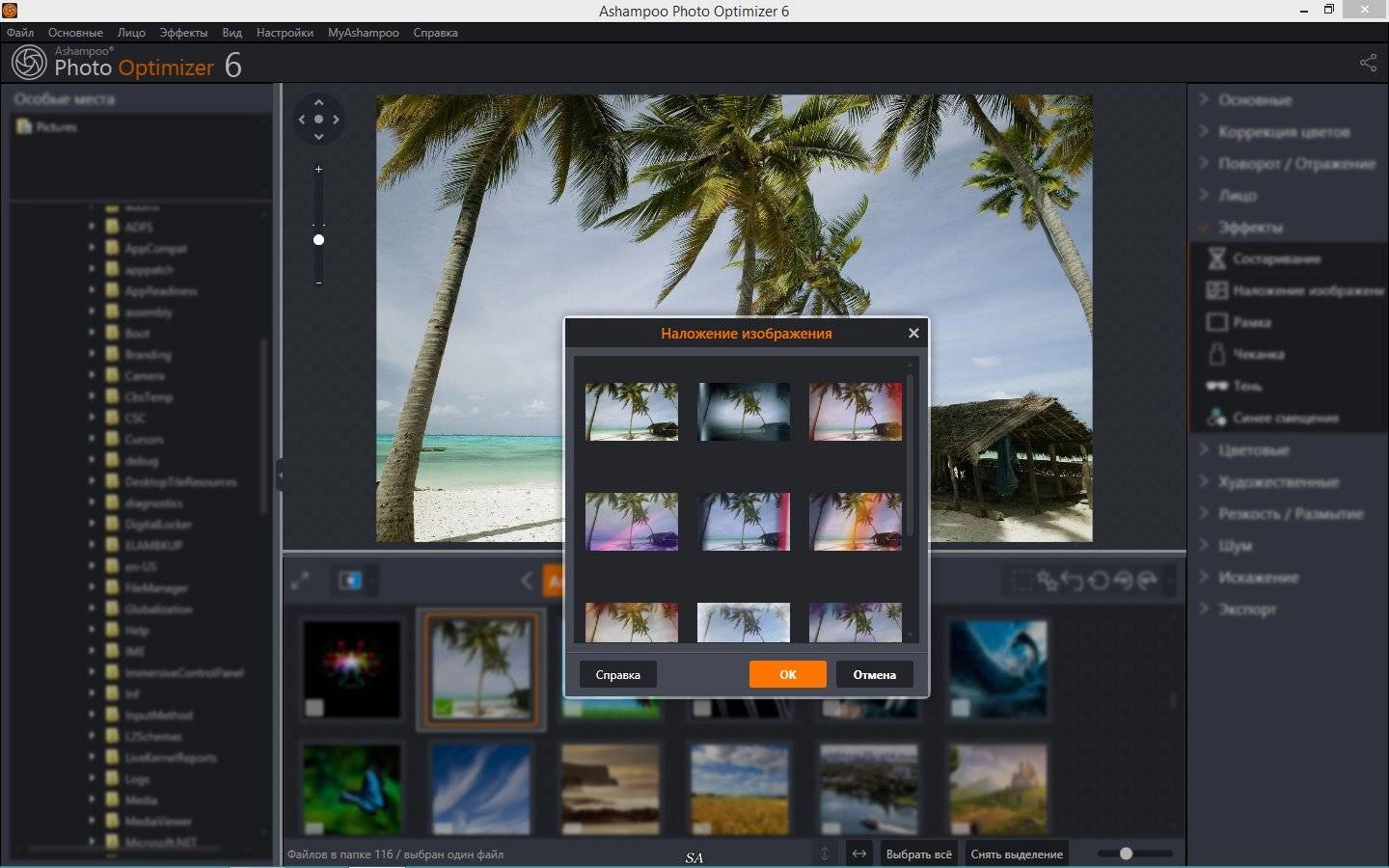Screen dimensions: 1389x868
Task: Select the Наложение изображения effect in sidebar
Action: [1294, 290]
